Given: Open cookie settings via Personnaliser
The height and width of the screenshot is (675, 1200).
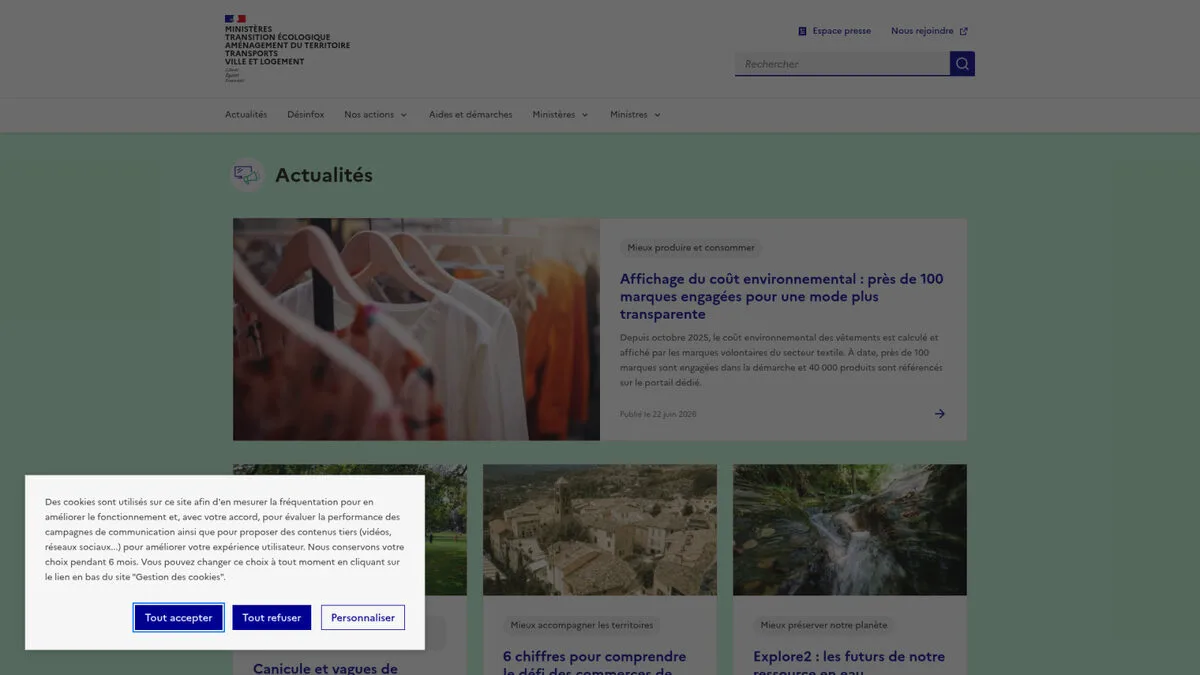Looking at the screenshot, I should (363, 618).
